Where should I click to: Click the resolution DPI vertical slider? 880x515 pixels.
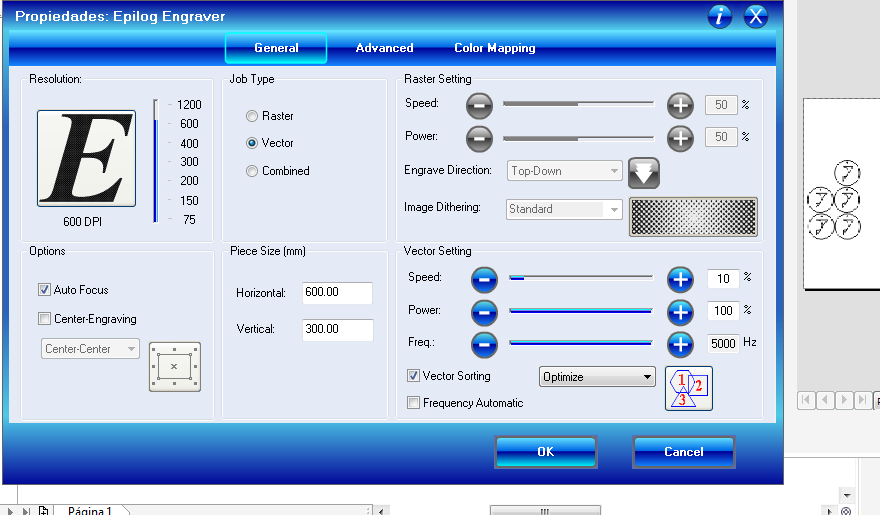coord(156,162)
